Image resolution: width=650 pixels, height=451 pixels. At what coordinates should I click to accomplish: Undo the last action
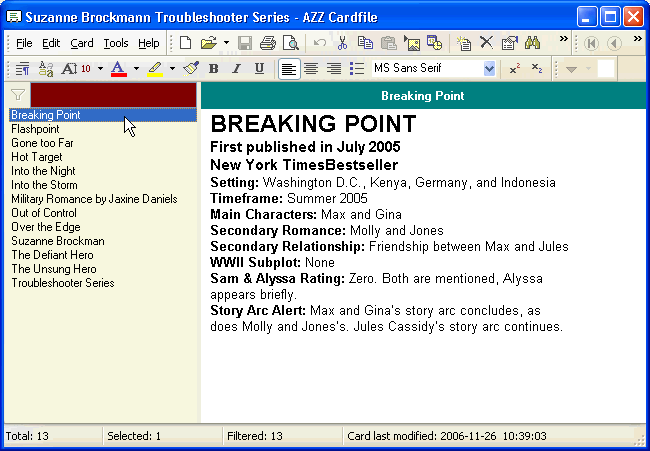(320, 43)
